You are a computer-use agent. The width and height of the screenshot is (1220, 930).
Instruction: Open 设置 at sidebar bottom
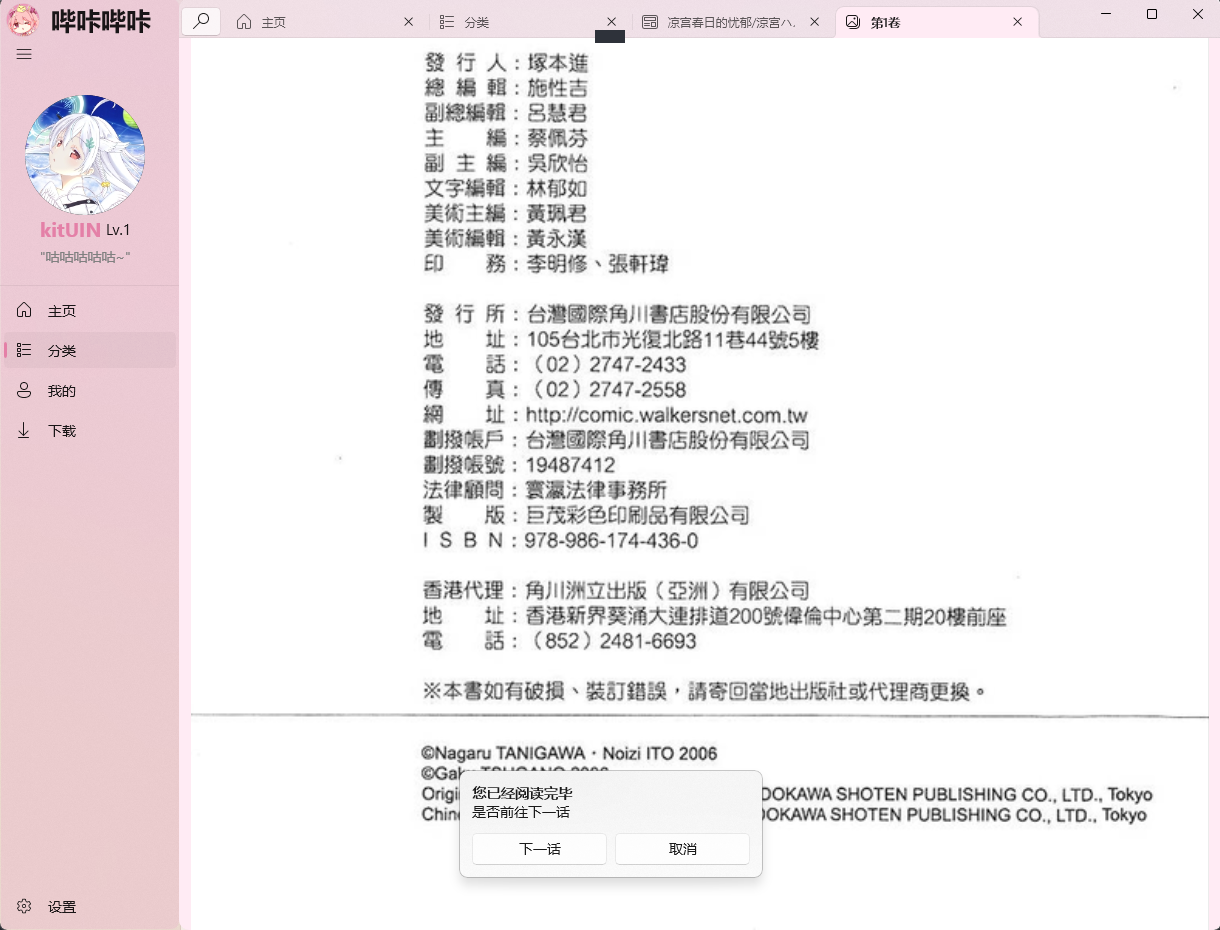pos(90,907)
